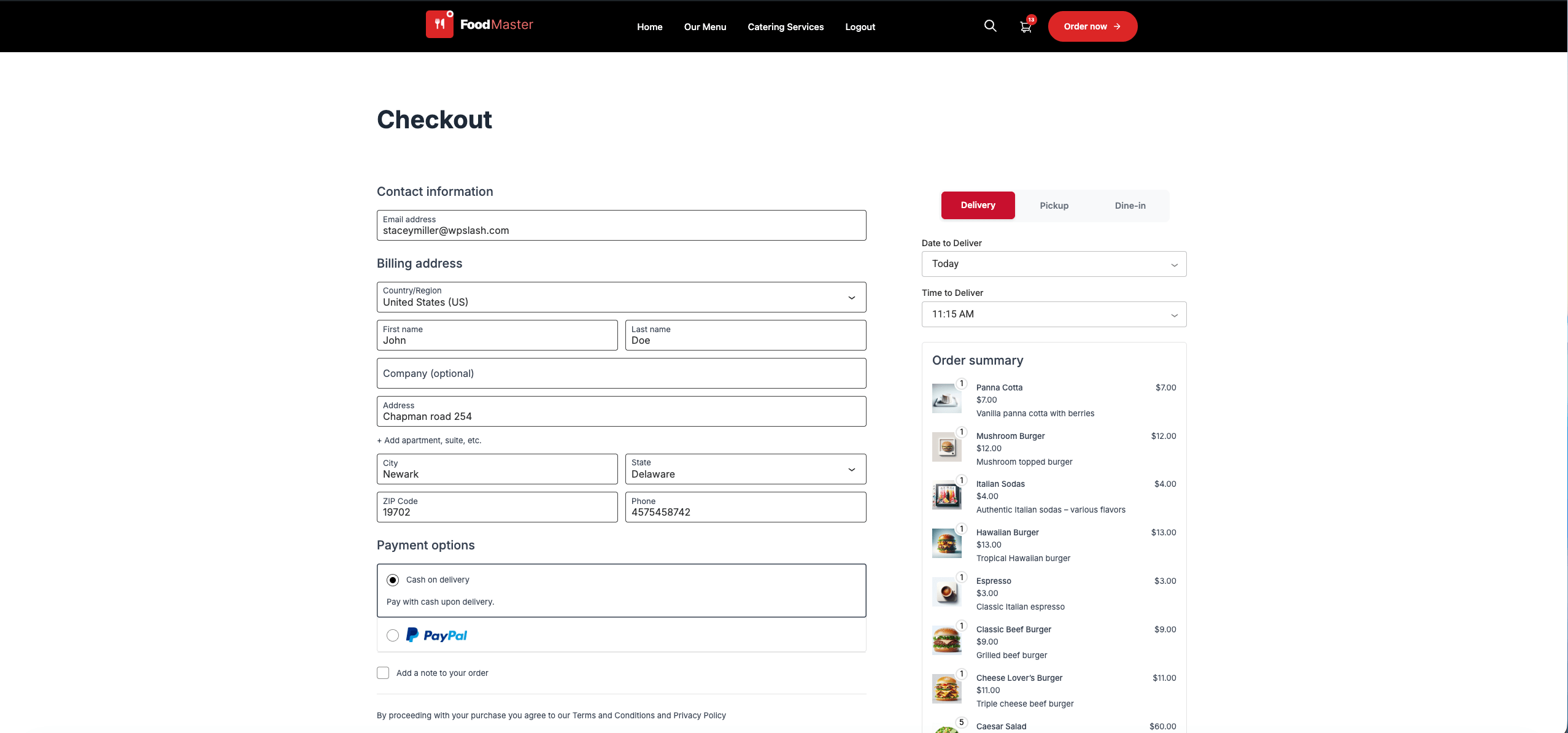The width and height of the screenshot is (1568, 733).
Task: Click the PayPal logo
Action: click(436, 635)
